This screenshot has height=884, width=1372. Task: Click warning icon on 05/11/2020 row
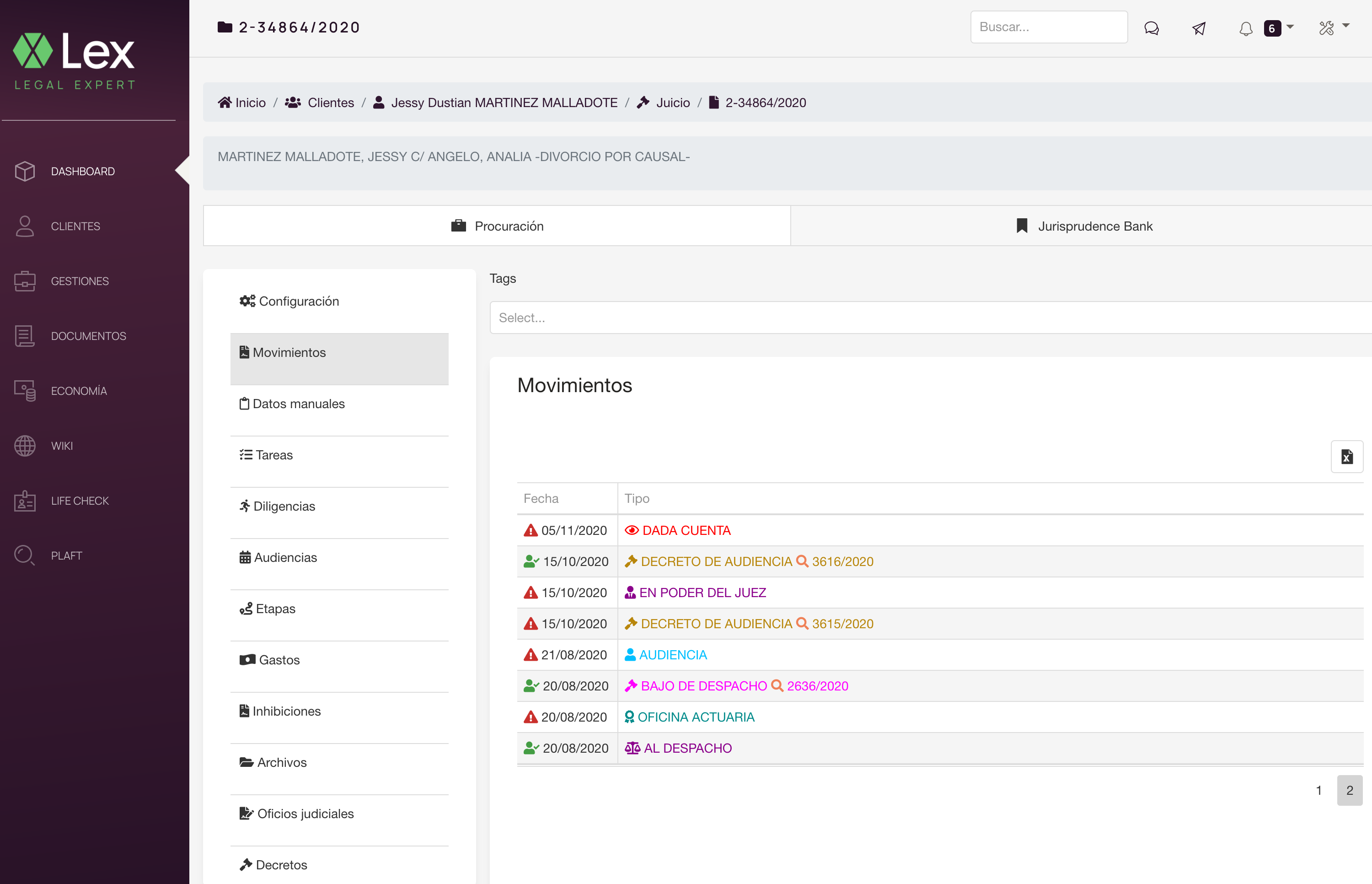[x=531, y=530]
